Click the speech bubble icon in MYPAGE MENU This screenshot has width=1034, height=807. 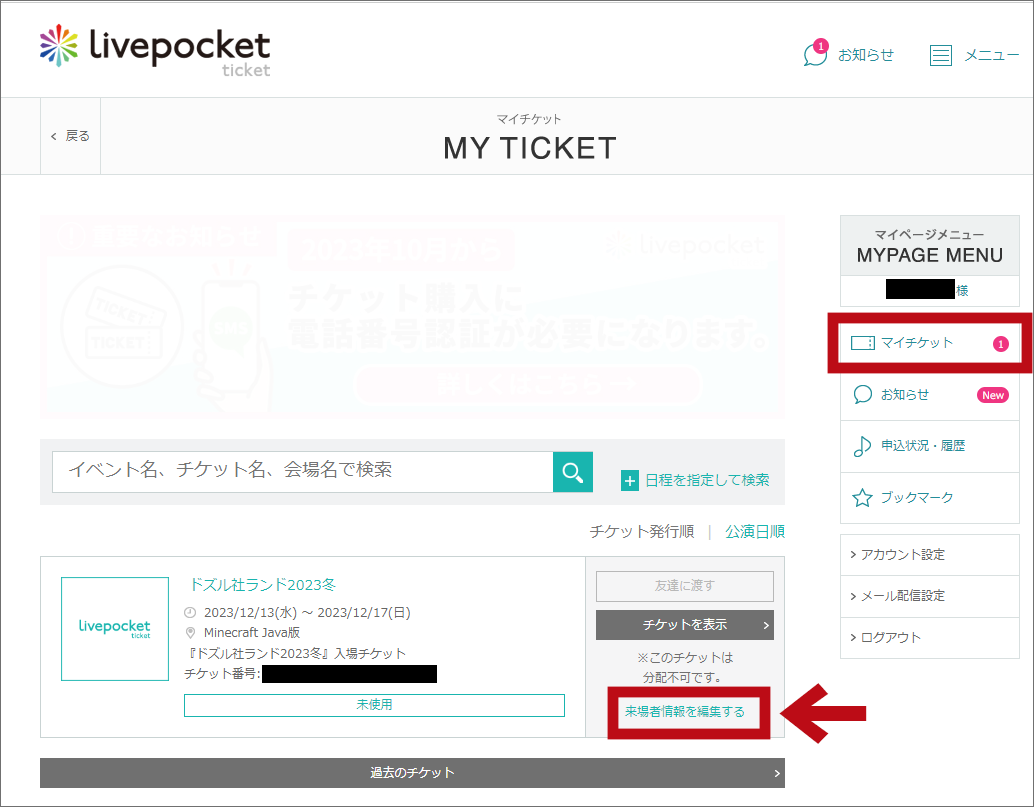863,394
